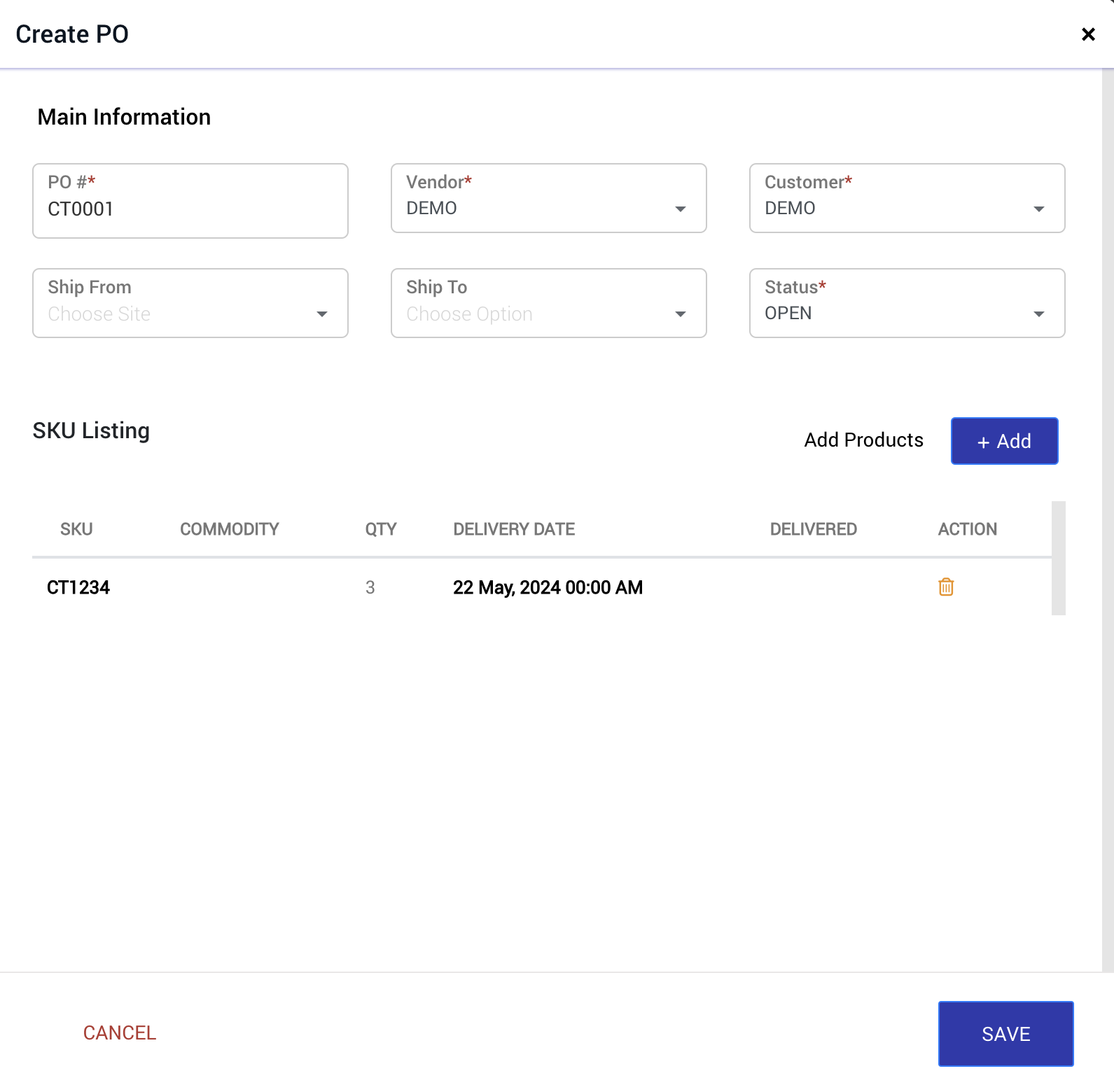Click the SKU column header
This screenshot has width=1114, height=1092.
(76, 529)
